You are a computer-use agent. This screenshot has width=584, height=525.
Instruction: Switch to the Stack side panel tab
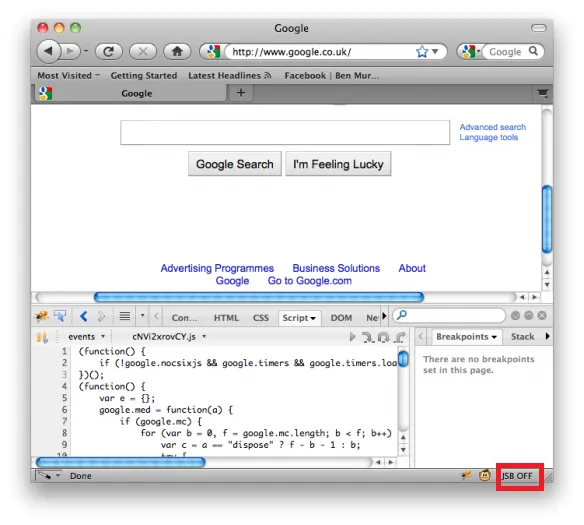point(522,337)
